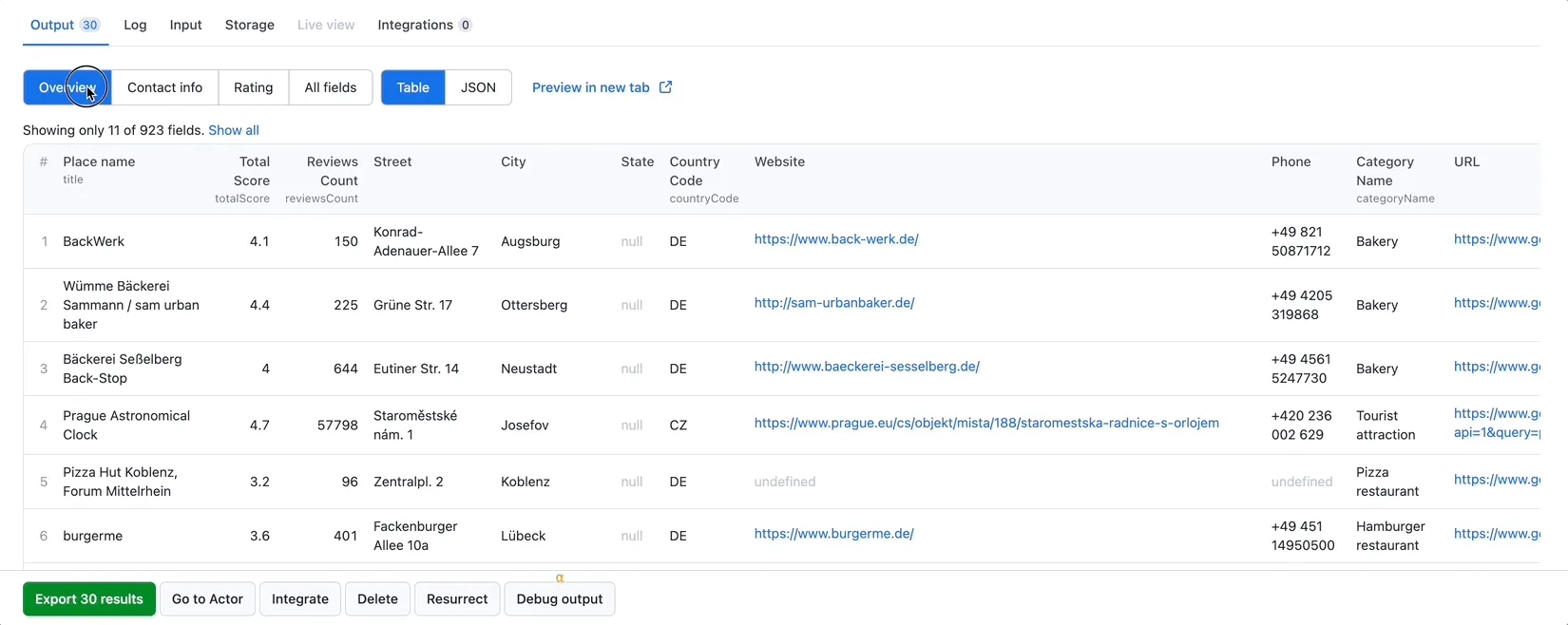Open the burgerme.de website link

click(x=833, y=534)
